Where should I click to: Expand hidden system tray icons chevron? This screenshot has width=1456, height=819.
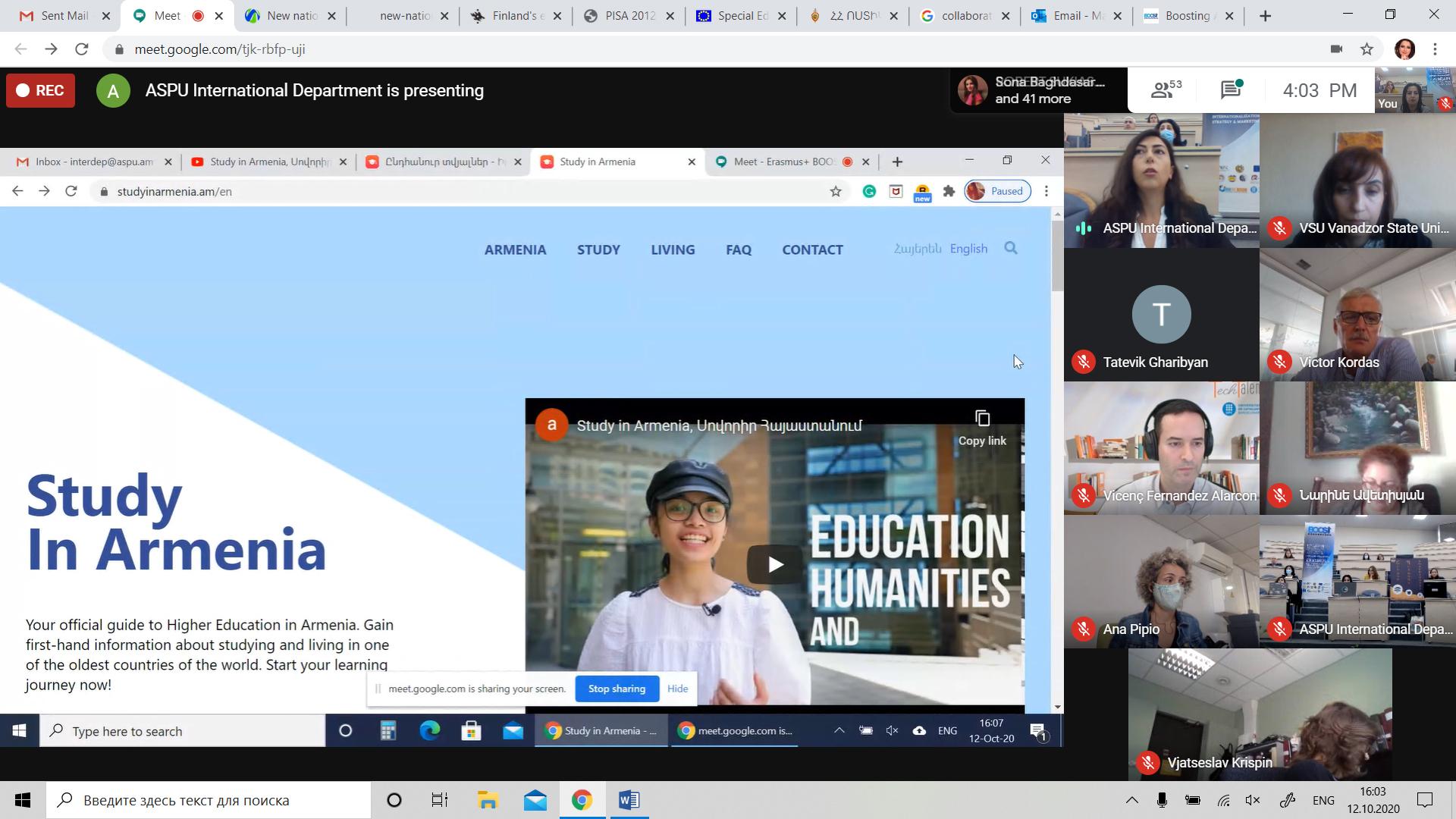[1131, 800]
